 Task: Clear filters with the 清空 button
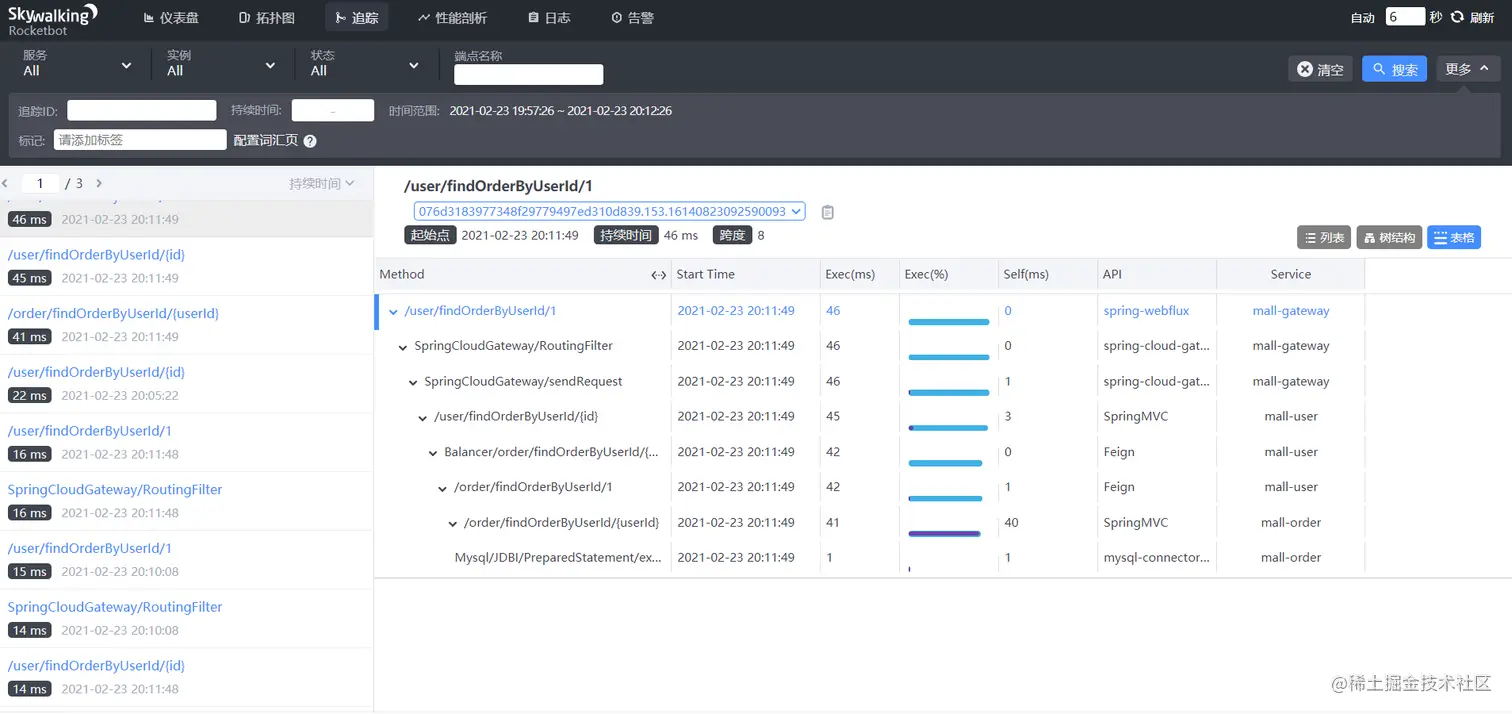click(x=1320, y=69)
